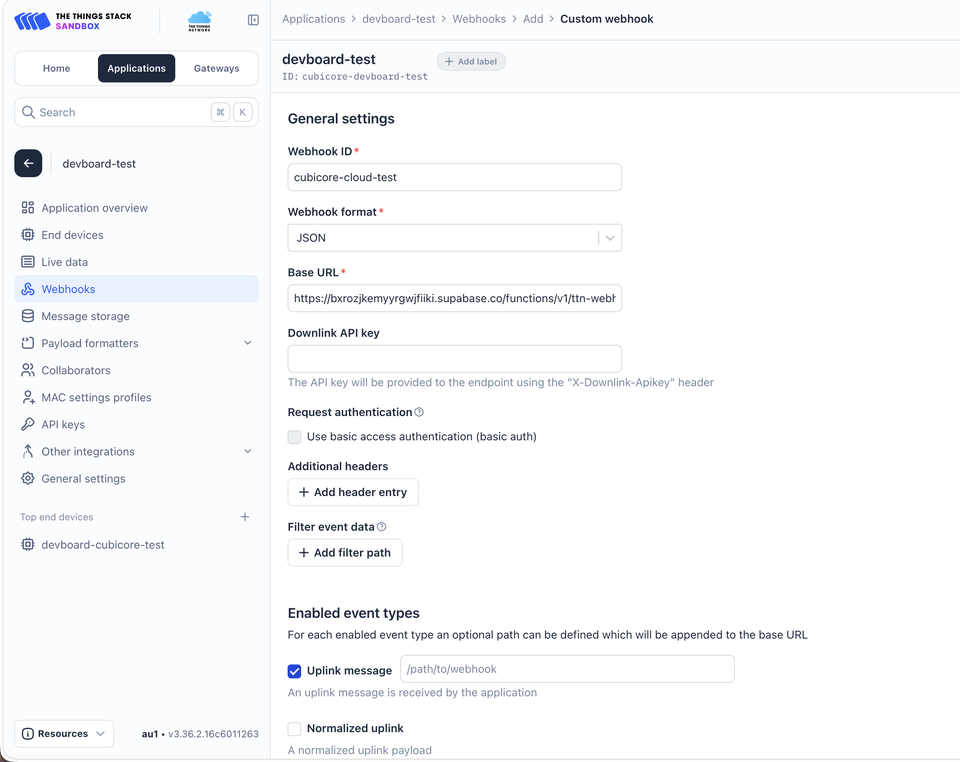This screenshot has height=762, width=960.
Task: Click the devboard-cubicore-test device icon
Action: [x=28, y=544]
